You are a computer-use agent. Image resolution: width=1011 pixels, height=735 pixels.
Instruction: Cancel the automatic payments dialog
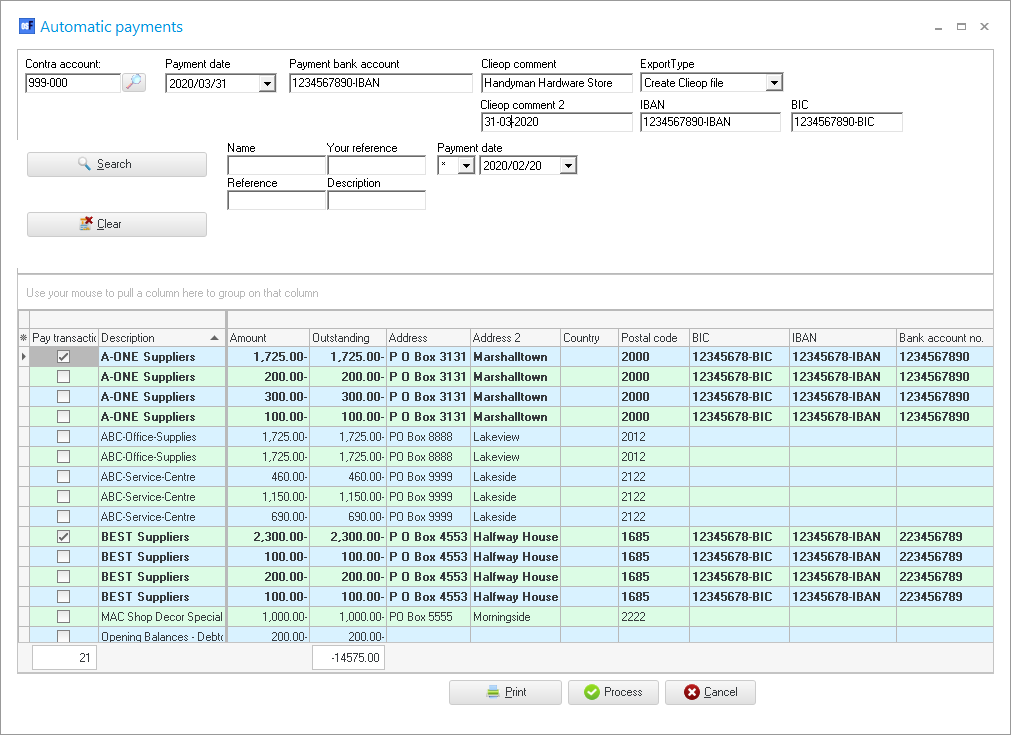[x=709, y=692]
